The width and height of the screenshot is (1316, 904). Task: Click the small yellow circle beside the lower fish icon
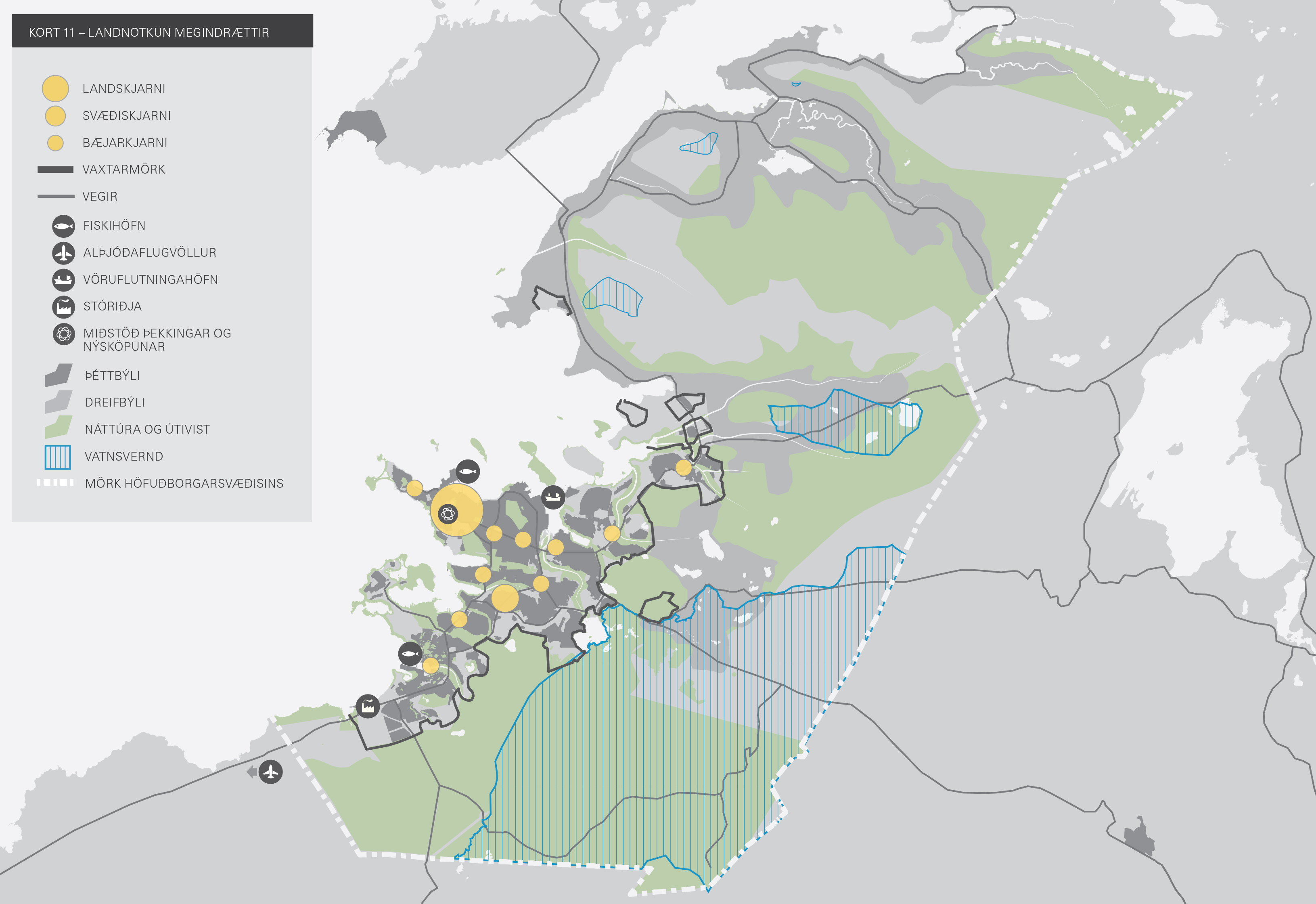click(431, 665)
